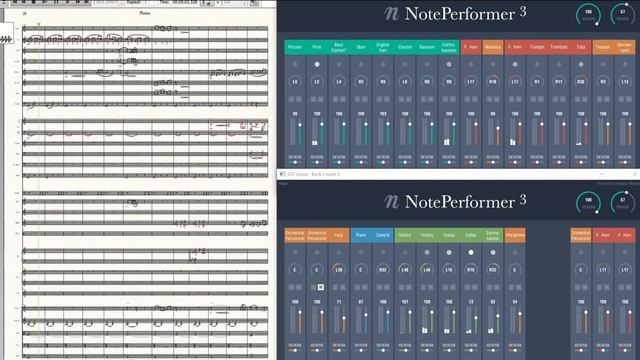Image resolution: width=640 pixels, height=360 pixels.
Task: Open the Piano channel name selector
Action: (361, 235)
